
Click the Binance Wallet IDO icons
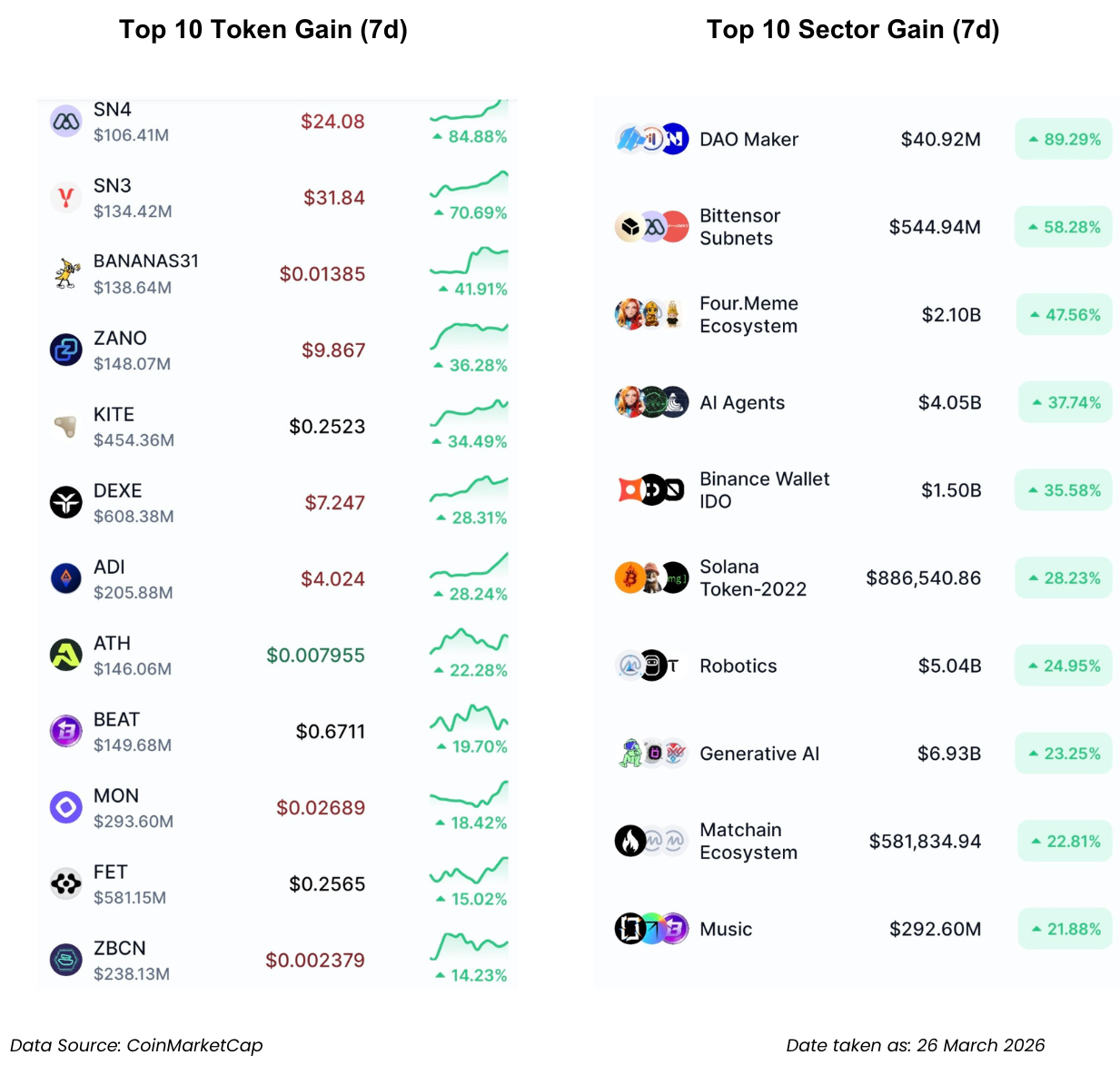651,490
